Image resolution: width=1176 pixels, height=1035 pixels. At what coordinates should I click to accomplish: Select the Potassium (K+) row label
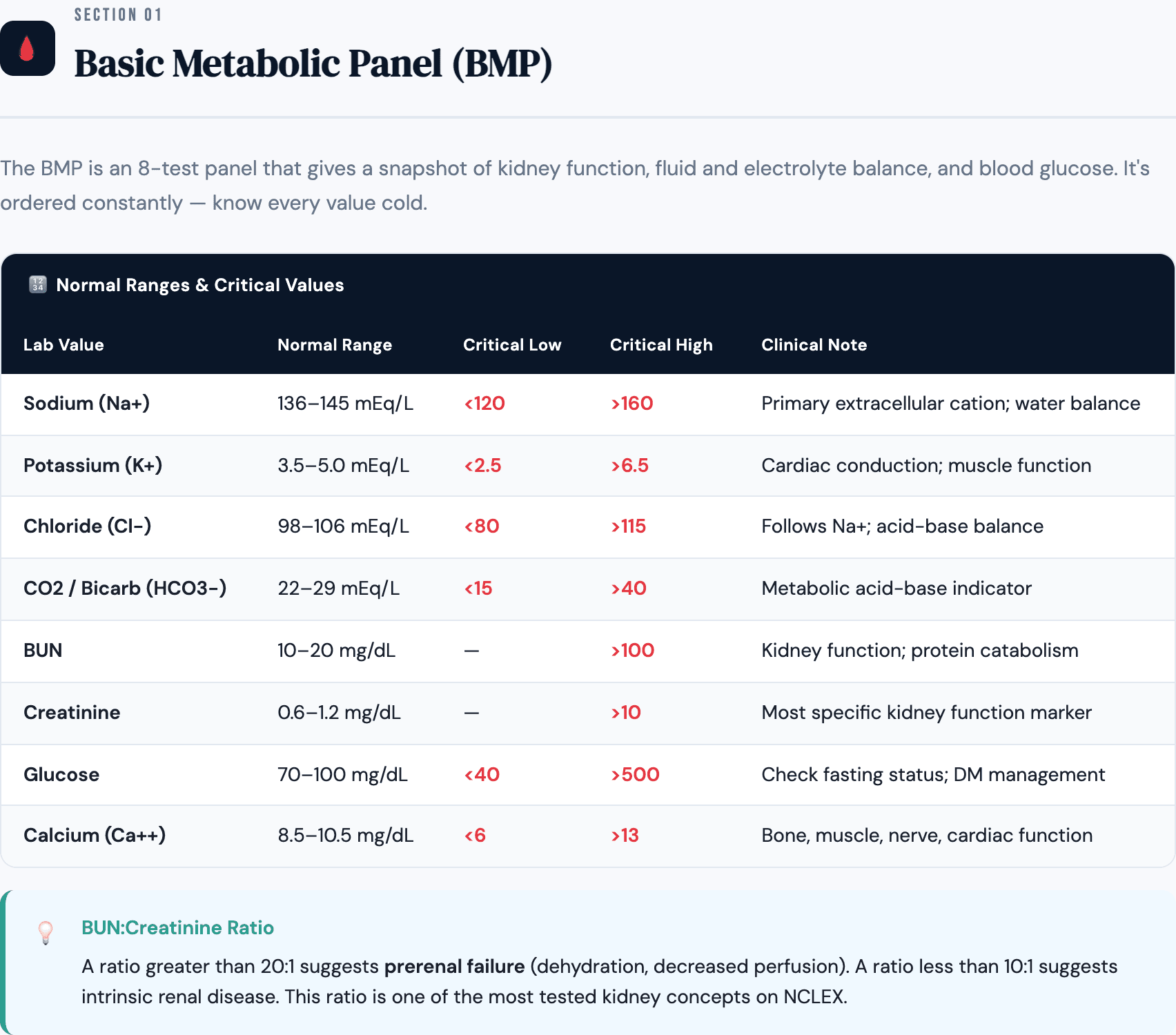click(x=92, y=466)
